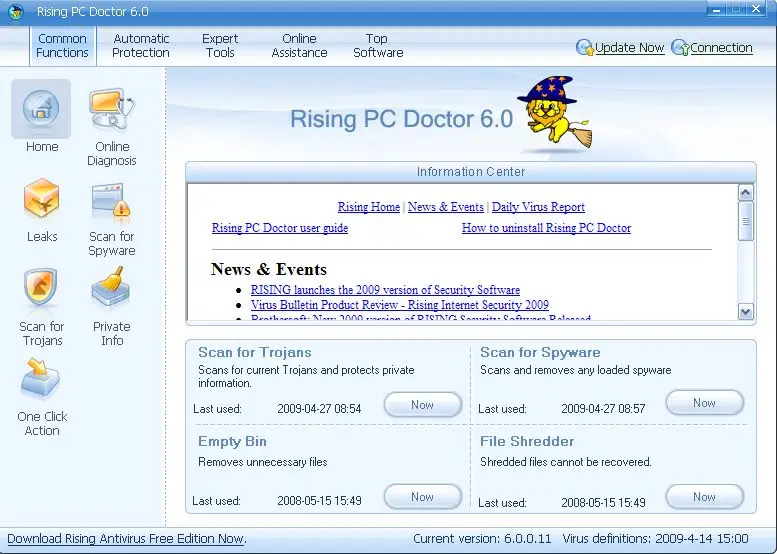Click the Scan for Spyware panel heading
The height and width of the screenshot is (554, 777).
coord(540,352)
